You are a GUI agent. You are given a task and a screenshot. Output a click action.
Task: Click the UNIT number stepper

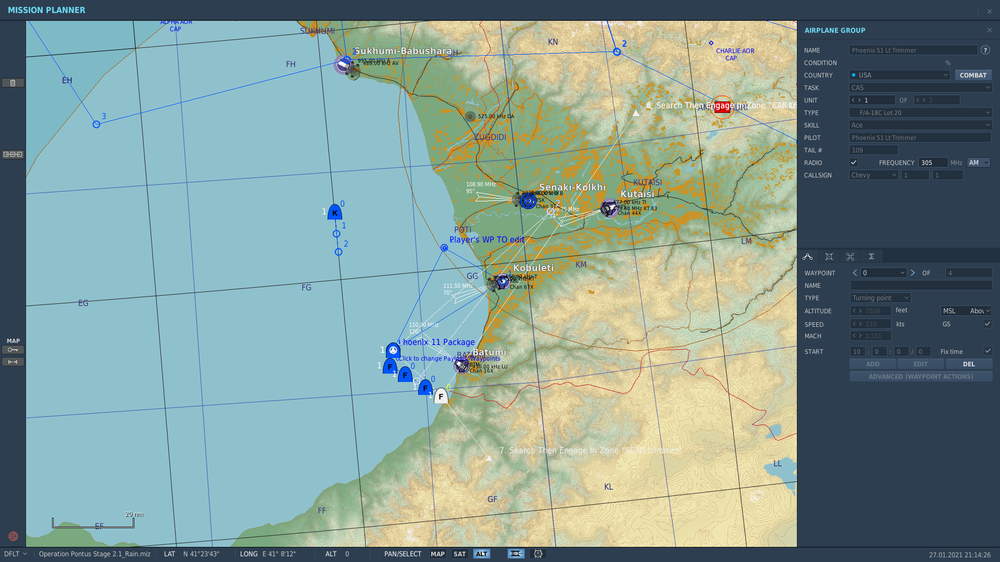[872, 100]
